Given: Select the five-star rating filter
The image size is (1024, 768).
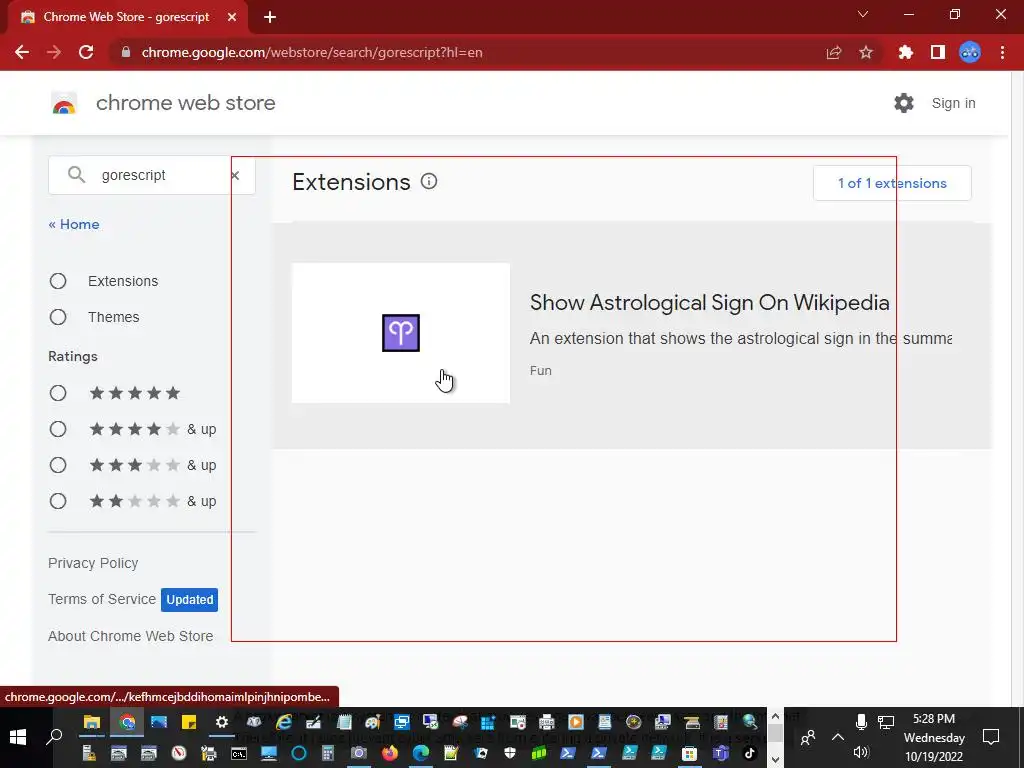Looking at the screenshot, I should 58,393.
